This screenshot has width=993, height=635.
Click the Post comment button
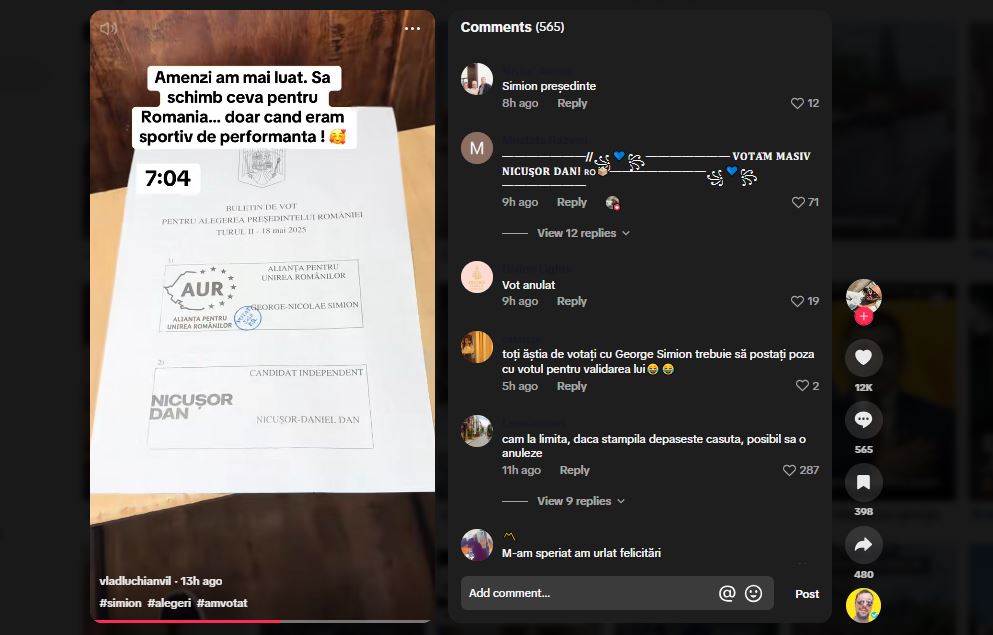[807, 594]
